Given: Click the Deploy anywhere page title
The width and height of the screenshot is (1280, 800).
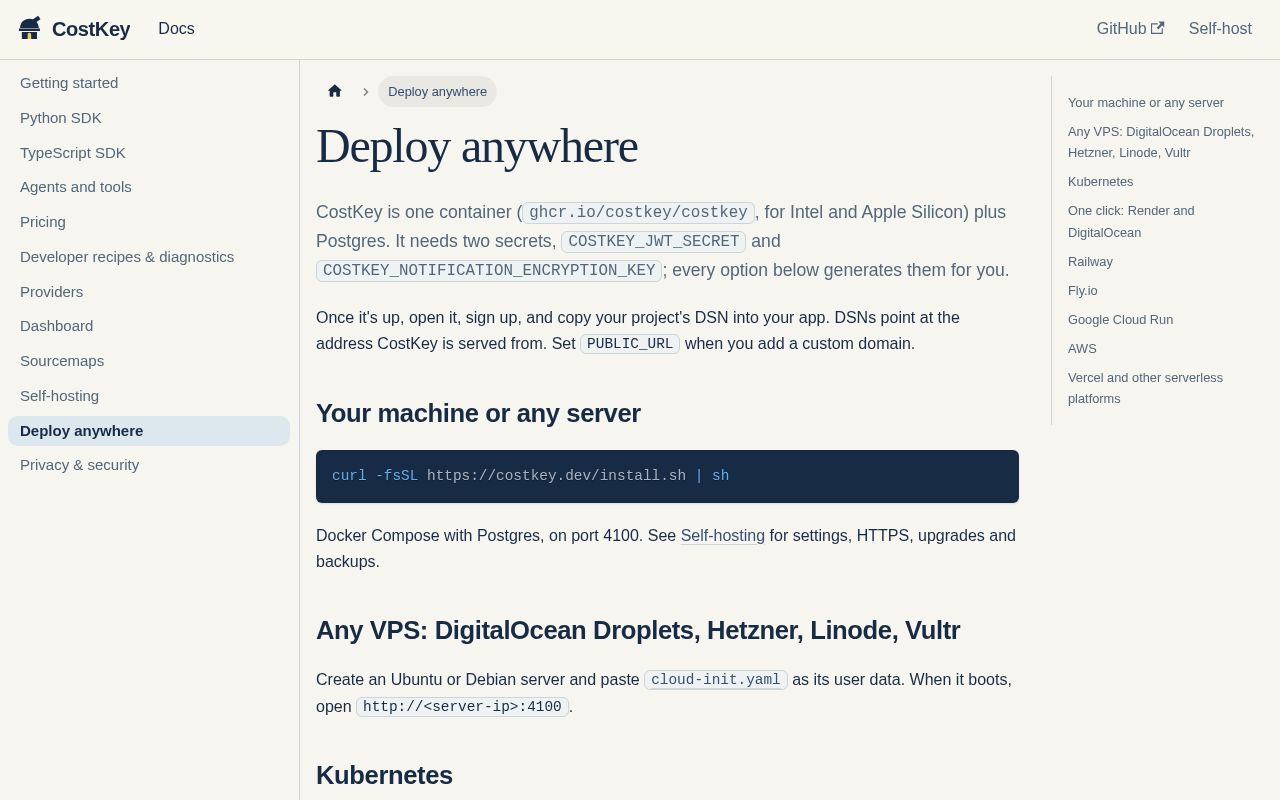Looking at the screenshot, I should point(477,146).
